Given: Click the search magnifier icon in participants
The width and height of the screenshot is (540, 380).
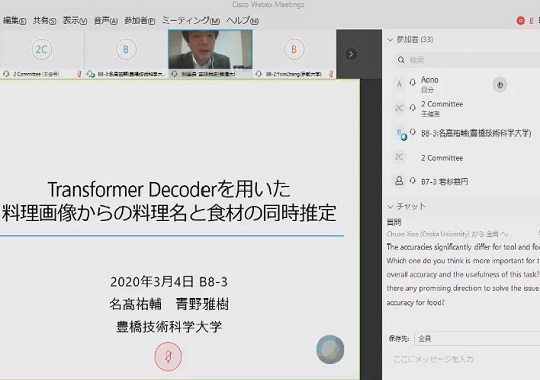Looking at the screenshot, I should pos(401,60).
